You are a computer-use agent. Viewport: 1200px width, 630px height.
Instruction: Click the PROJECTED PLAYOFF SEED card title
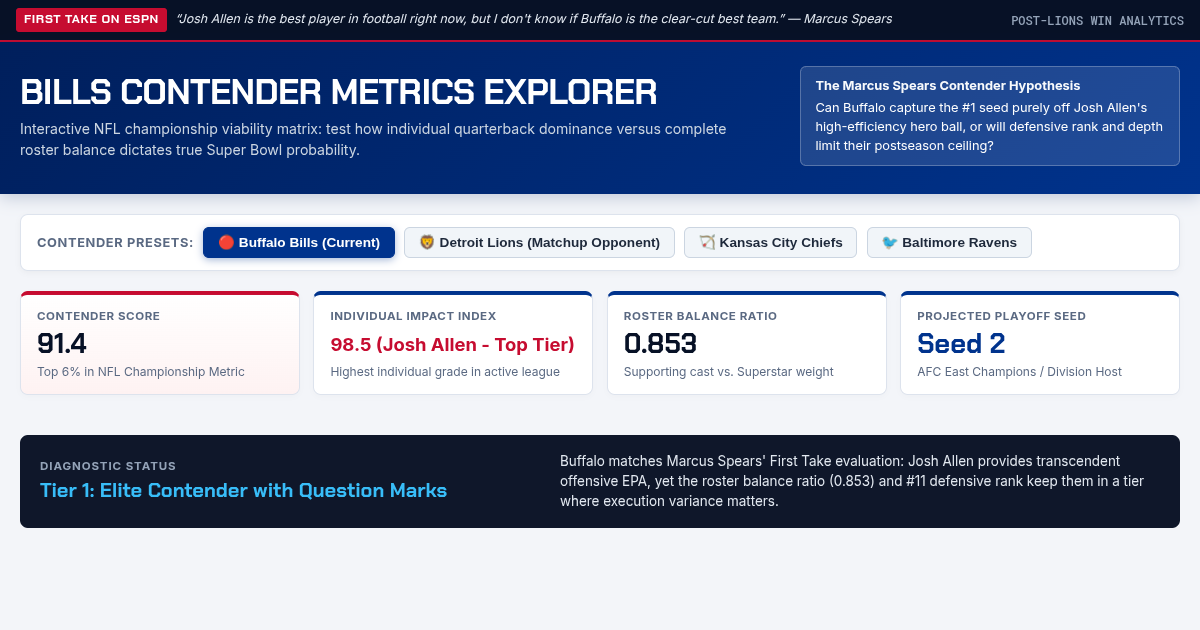[1001, 316]
